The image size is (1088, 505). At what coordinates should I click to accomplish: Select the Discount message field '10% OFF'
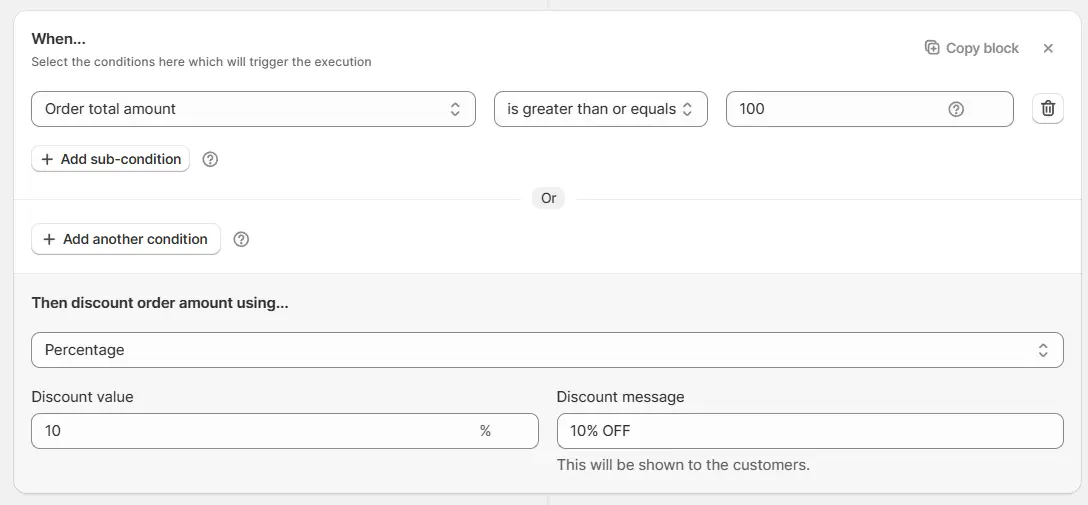pos(809,431)
